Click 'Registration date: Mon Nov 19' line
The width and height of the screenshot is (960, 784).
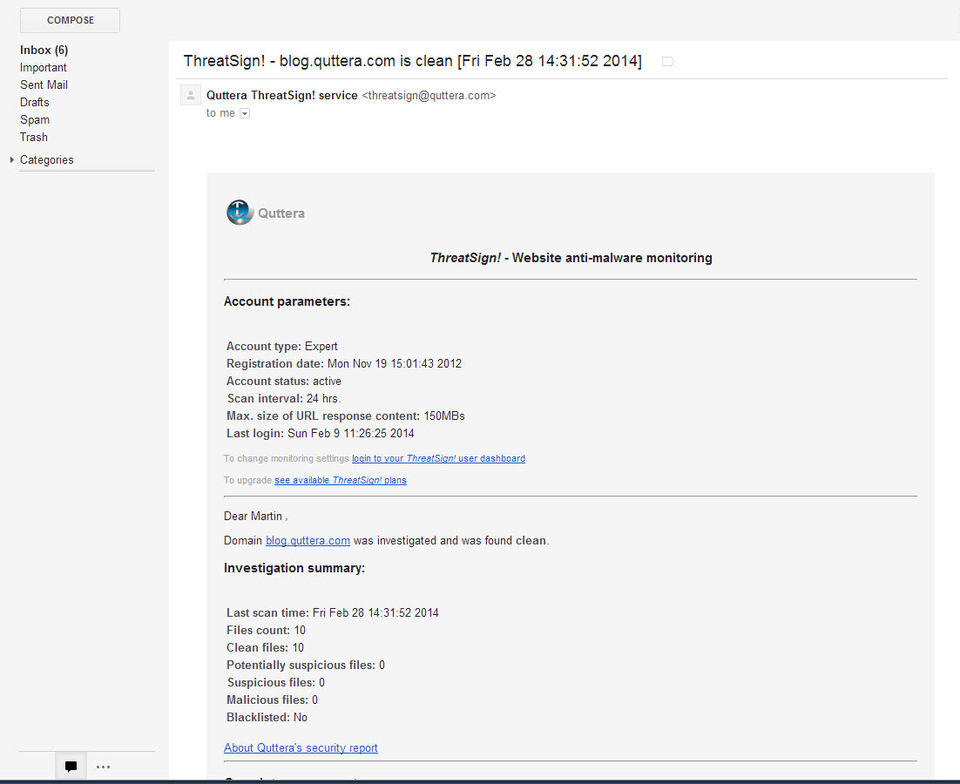pyautogui.click(x=344, y=364)
